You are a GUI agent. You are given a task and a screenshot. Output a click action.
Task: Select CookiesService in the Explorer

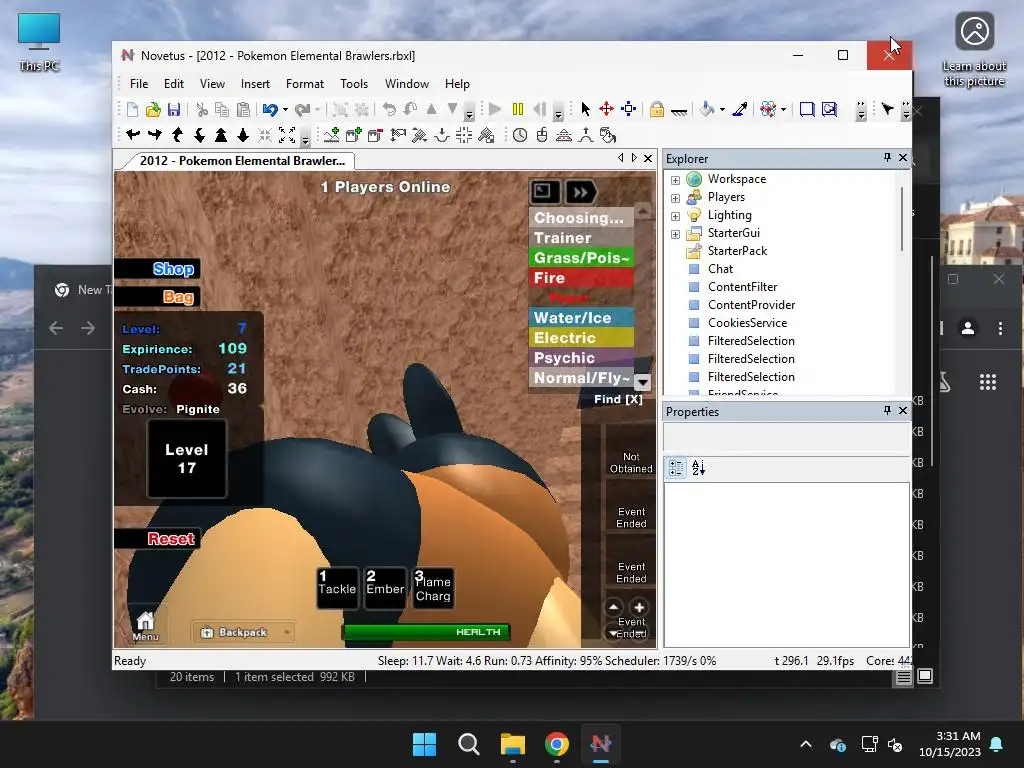point(747,323)
